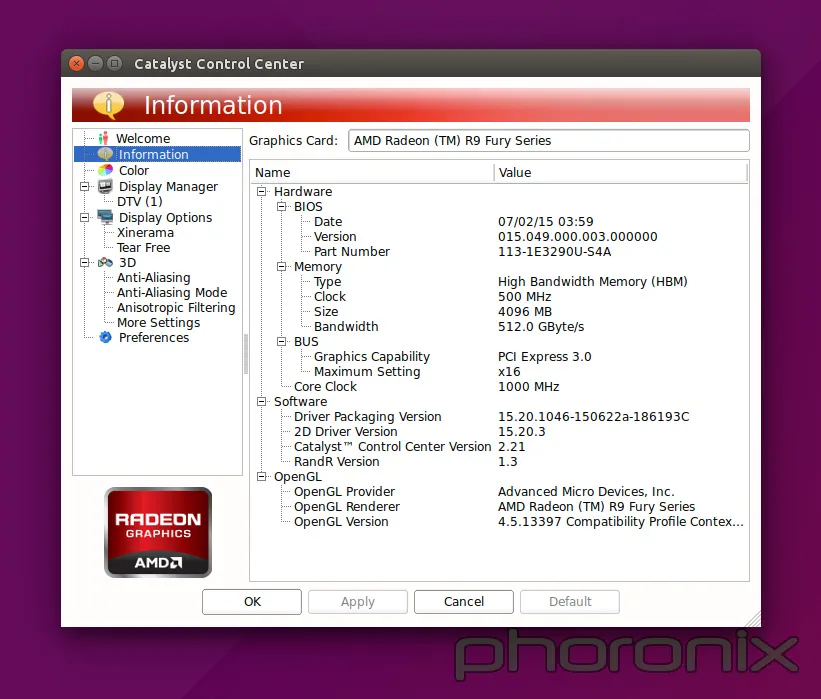Screen dimensions: 821x699
Task: Click the Display Manager monitor icon
Action: pos(105,186)
